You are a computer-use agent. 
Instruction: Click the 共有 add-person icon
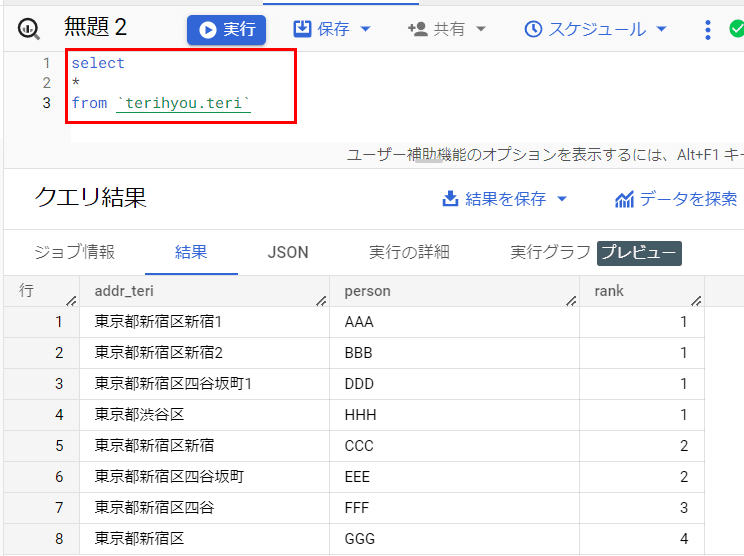click(x=418, y=29)
